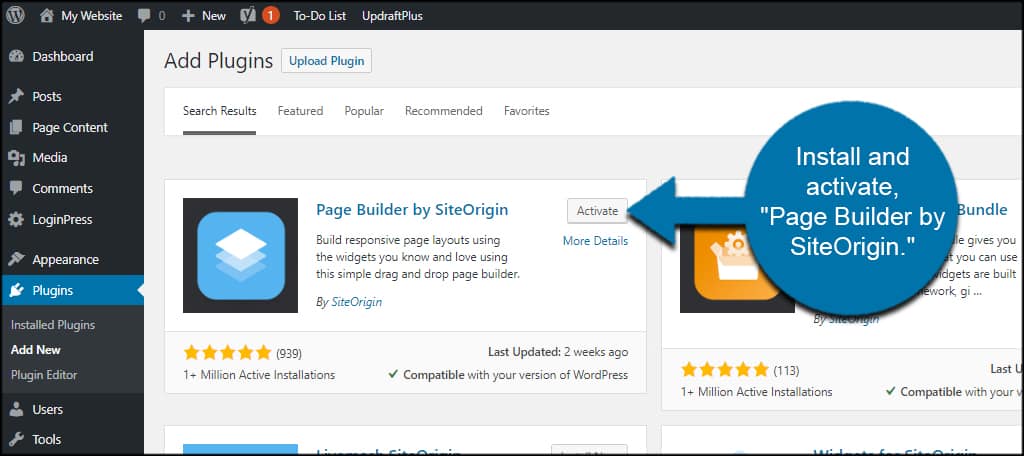Open Page Builder by SiteOrigin title link
1024x456 pixels.
(412, 210)
